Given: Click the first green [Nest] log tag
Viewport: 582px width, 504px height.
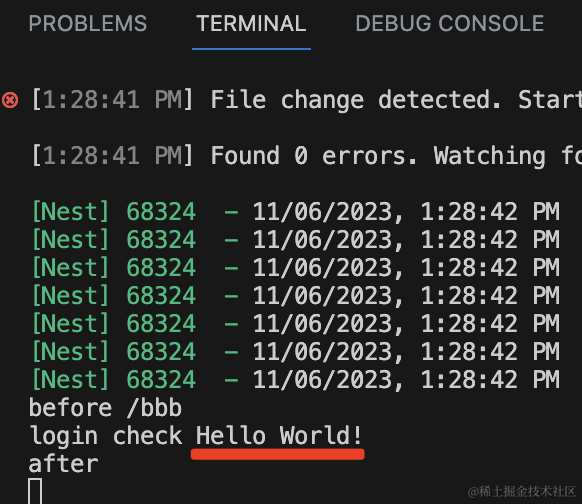Looking at the screenshot, I should coord(71,212).
